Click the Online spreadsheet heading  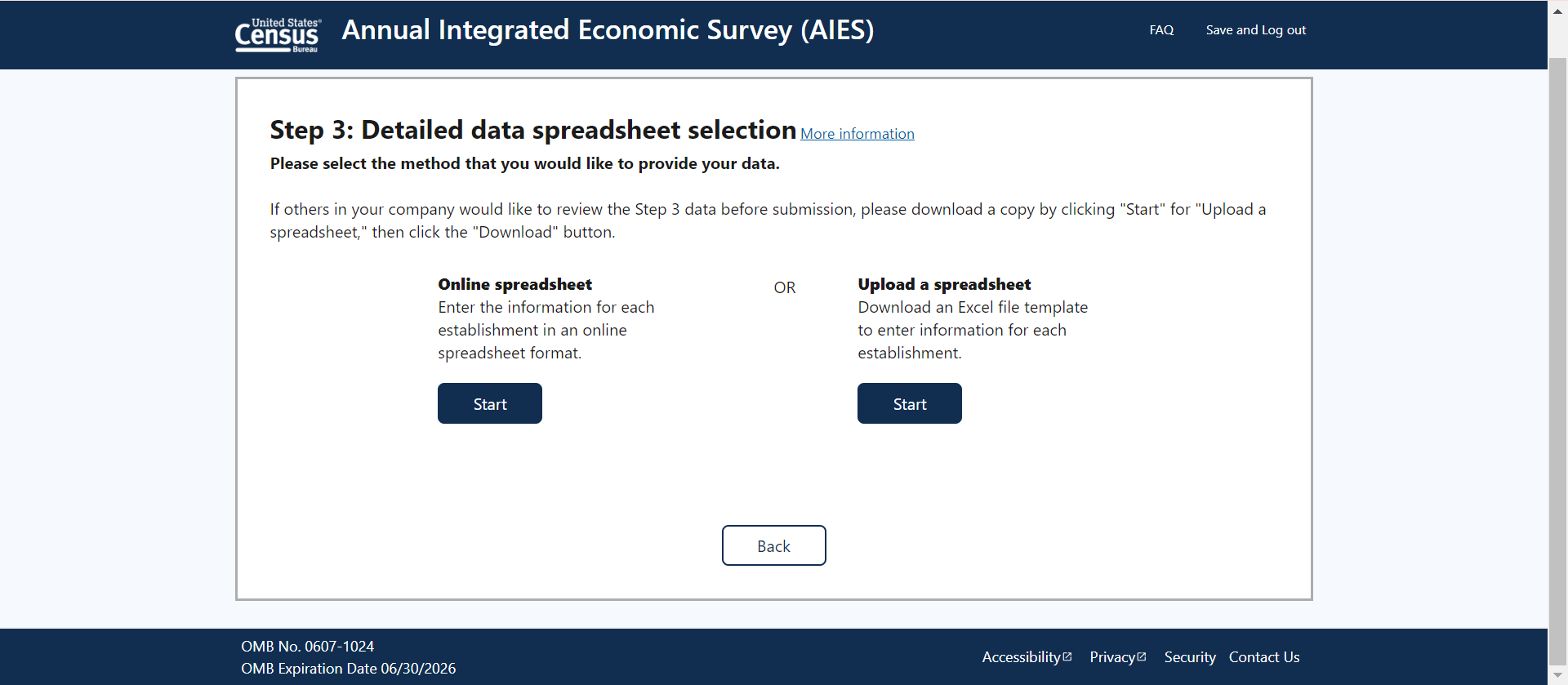click(x=514, y=284)
